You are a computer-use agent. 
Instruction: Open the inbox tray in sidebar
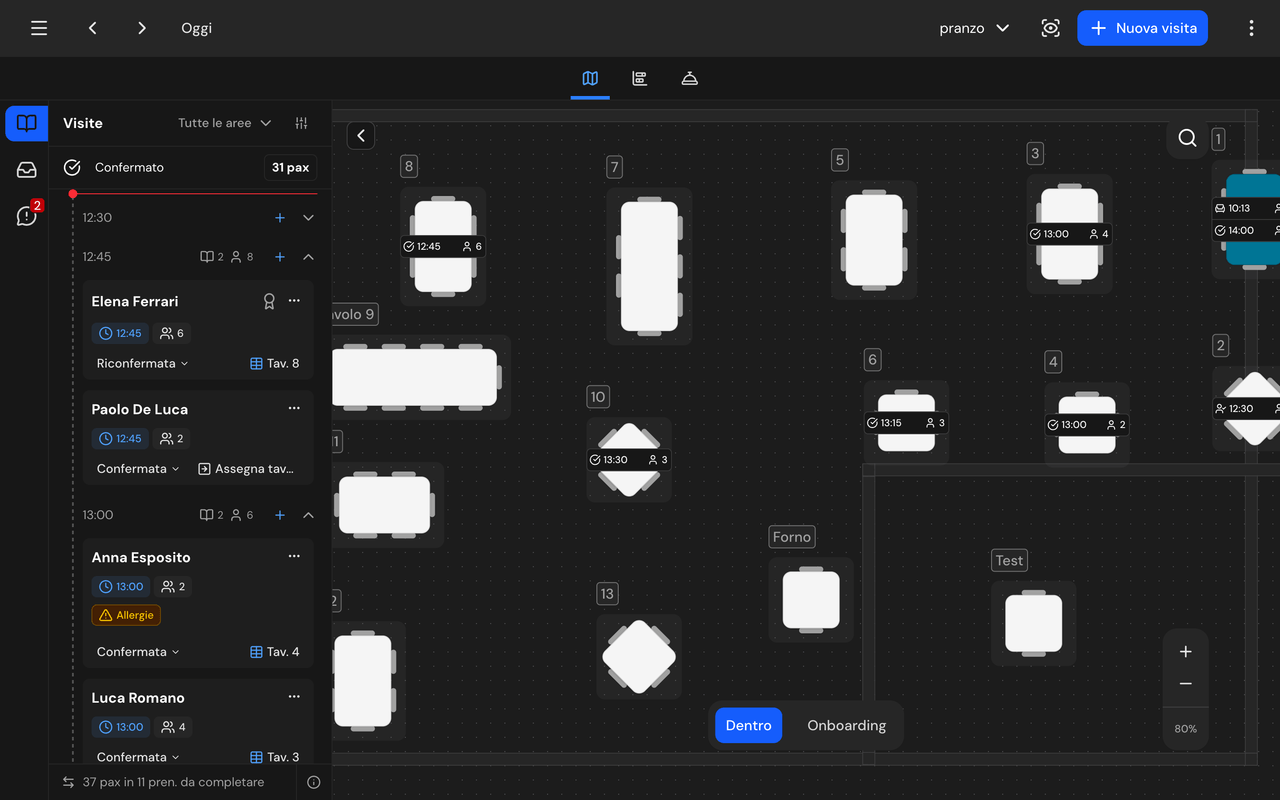click(x=27, y=170)
